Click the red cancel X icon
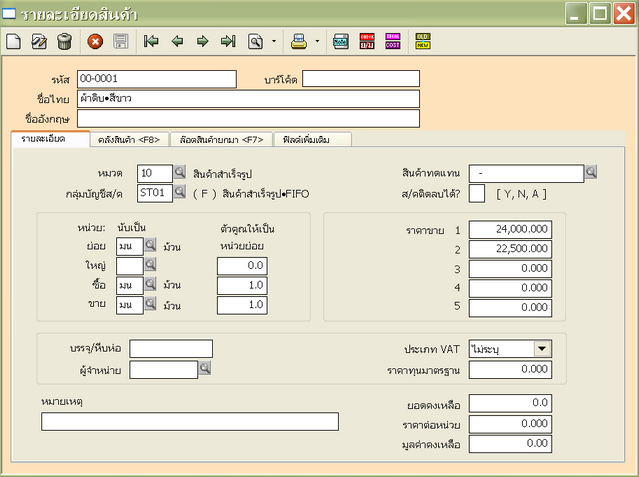The width and height of the screenshot is (639, 477). (x=95, y=42)
